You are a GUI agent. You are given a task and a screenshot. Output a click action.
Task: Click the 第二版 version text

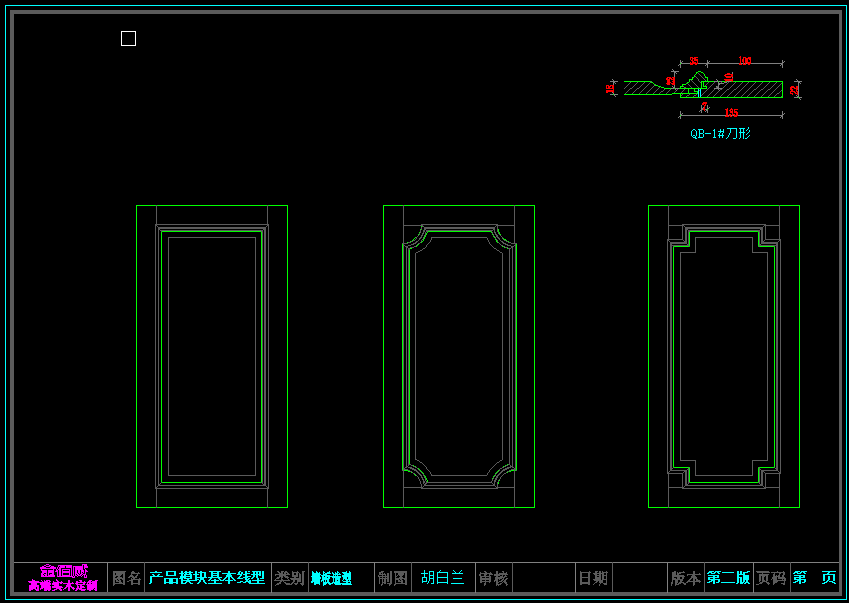coord(728,578)
